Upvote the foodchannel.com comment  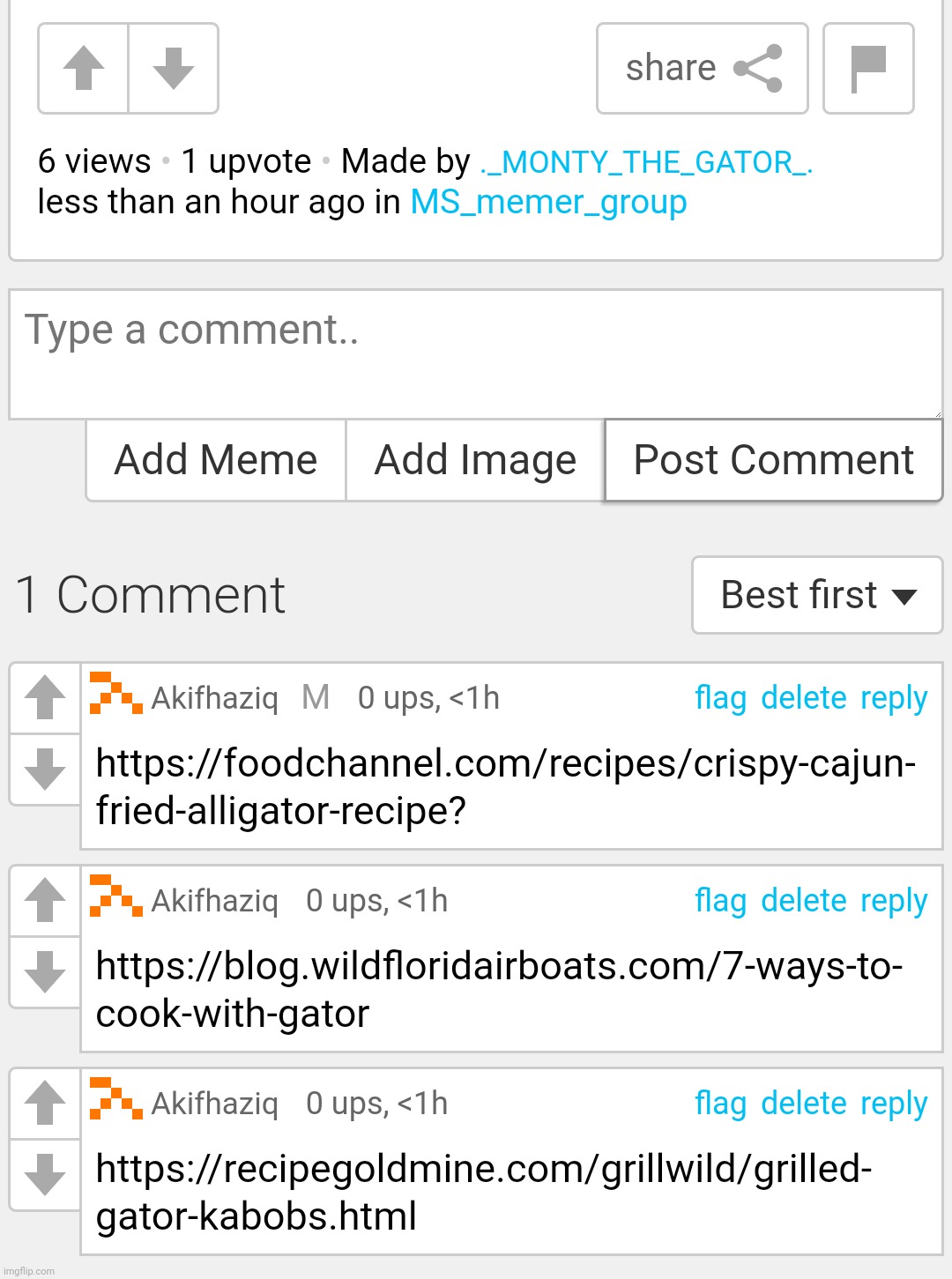[x=45, y=698]
